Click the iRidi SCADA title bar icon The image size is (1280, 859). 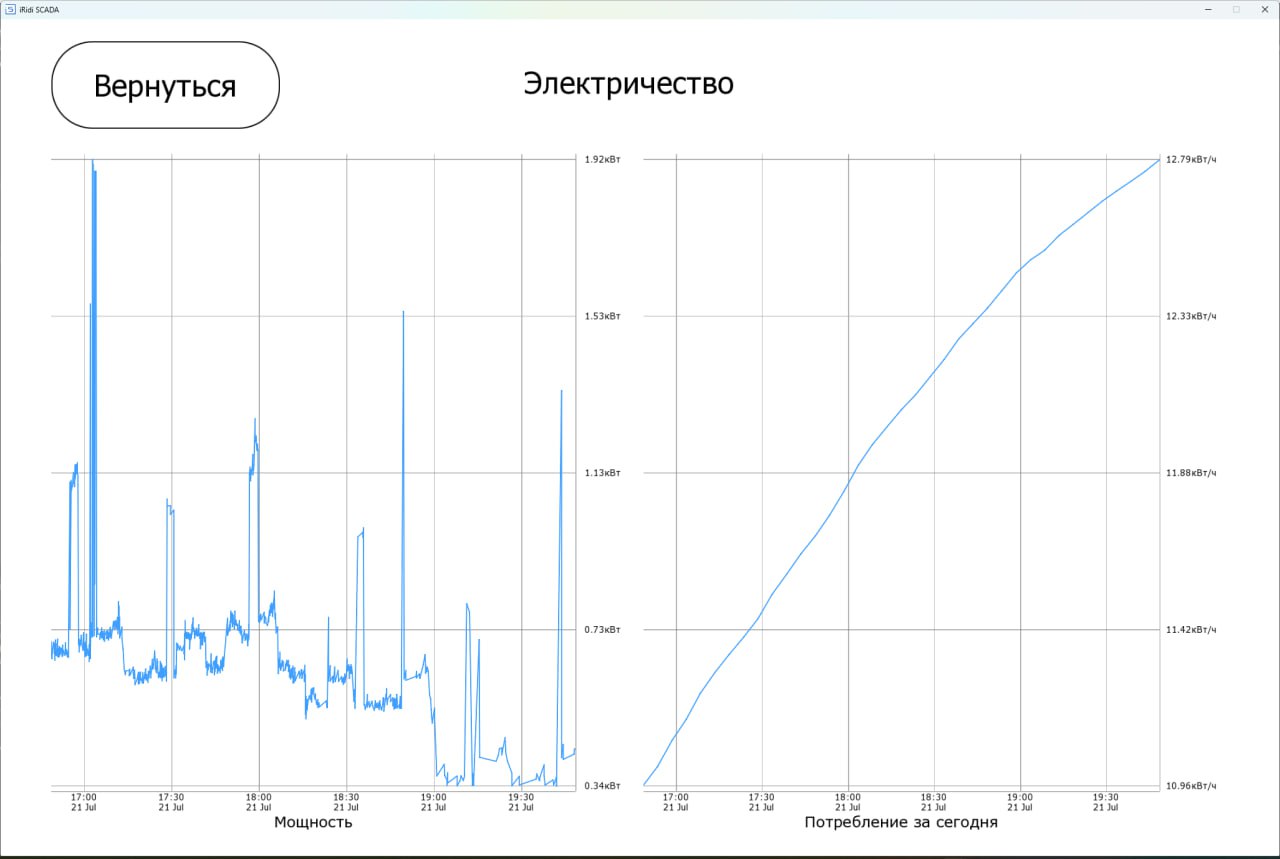coord(10,9)
